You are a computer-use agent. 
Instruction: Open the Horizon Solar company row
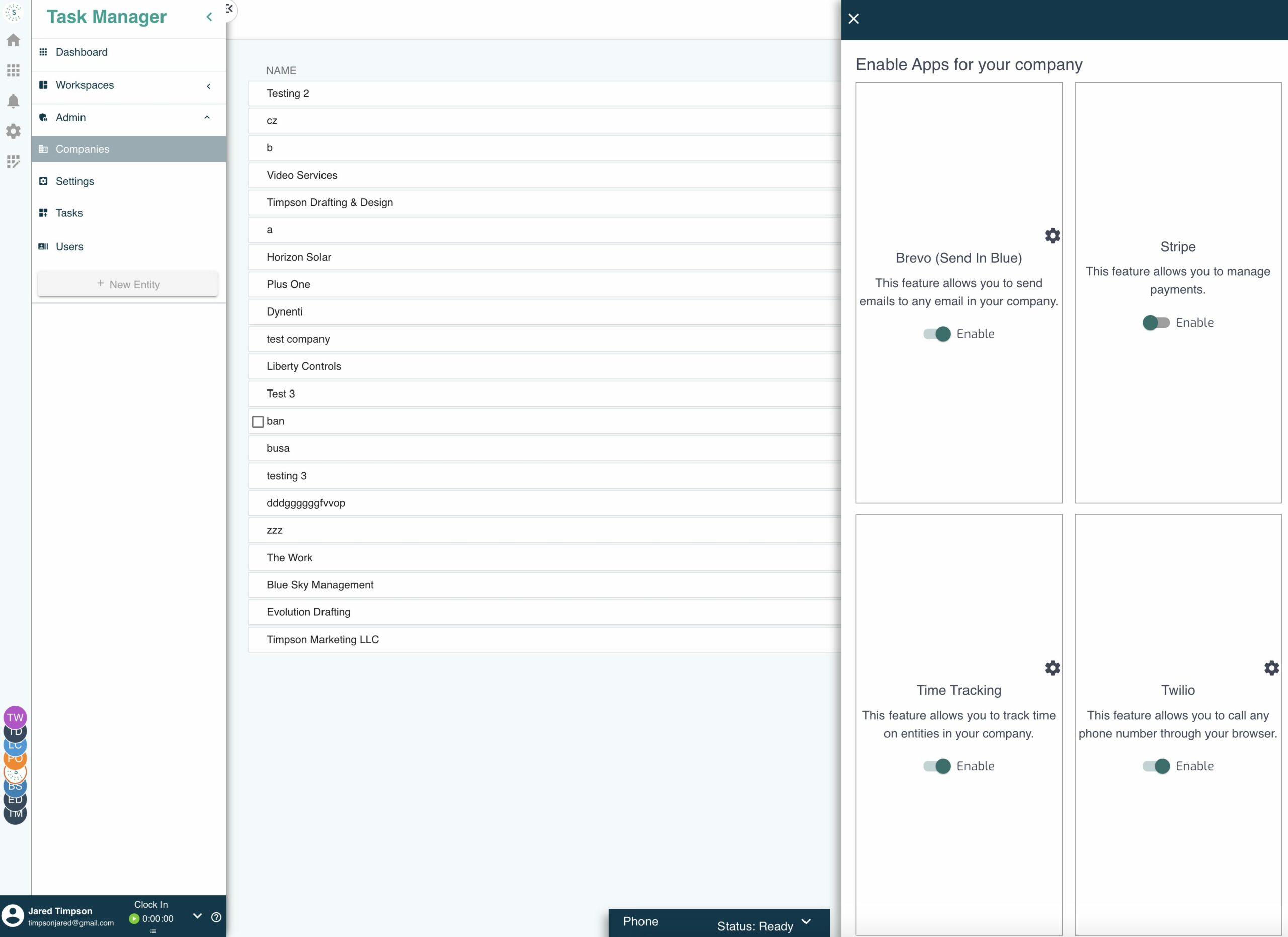click(x=544, y=257)
